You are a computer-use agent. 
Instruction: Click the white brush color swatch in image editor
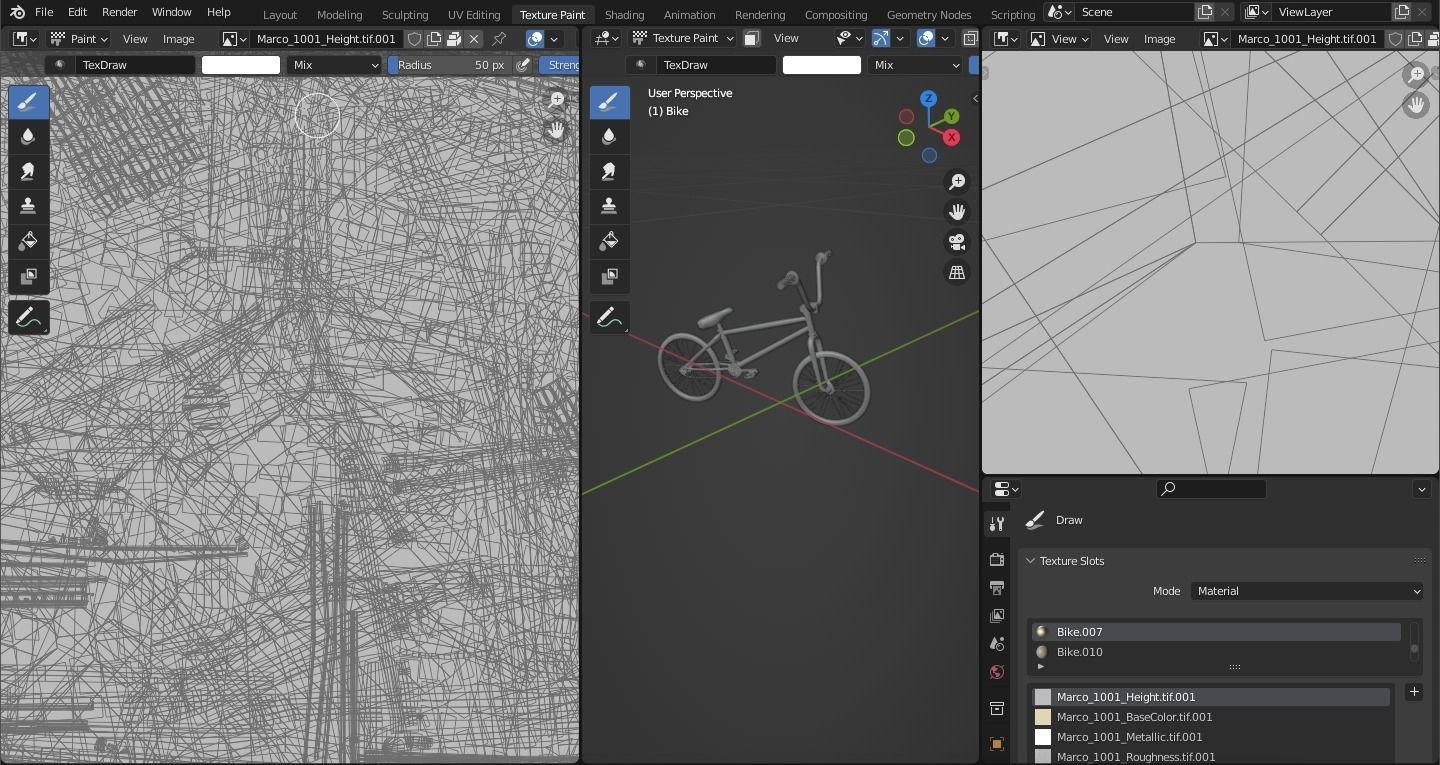point(241,65)
